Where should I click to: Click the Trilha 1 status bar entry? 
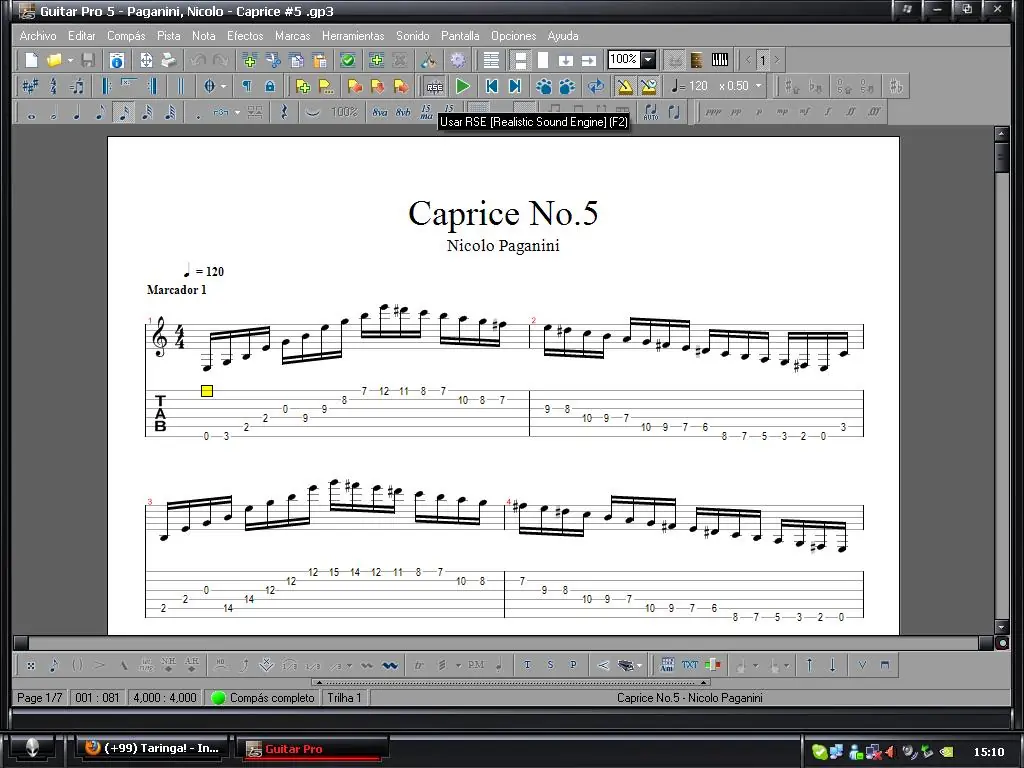pos(344,698)
